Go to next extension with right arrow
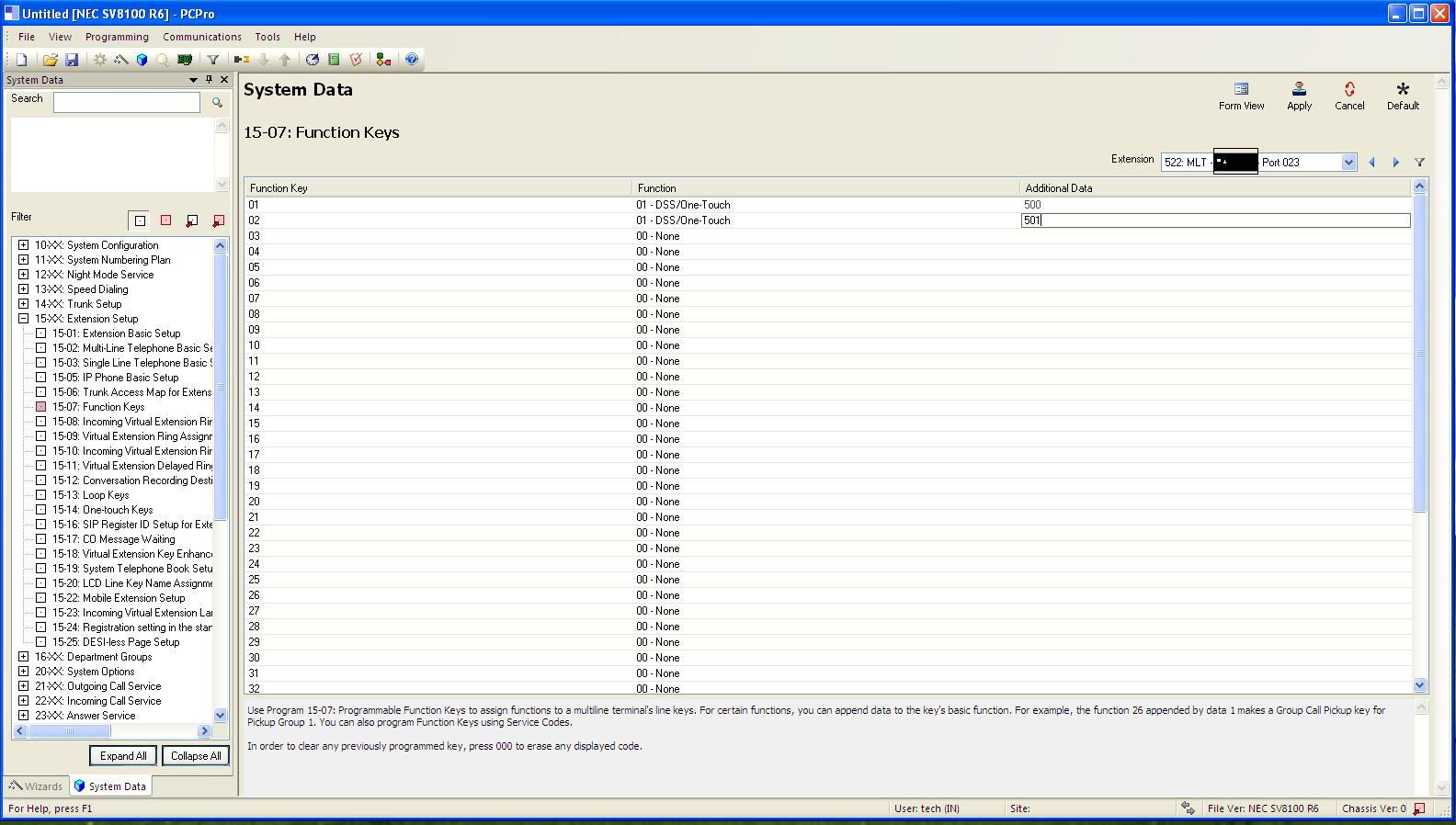Image resolution: width=1456 pixels, height=825 pixels. 1395,163
